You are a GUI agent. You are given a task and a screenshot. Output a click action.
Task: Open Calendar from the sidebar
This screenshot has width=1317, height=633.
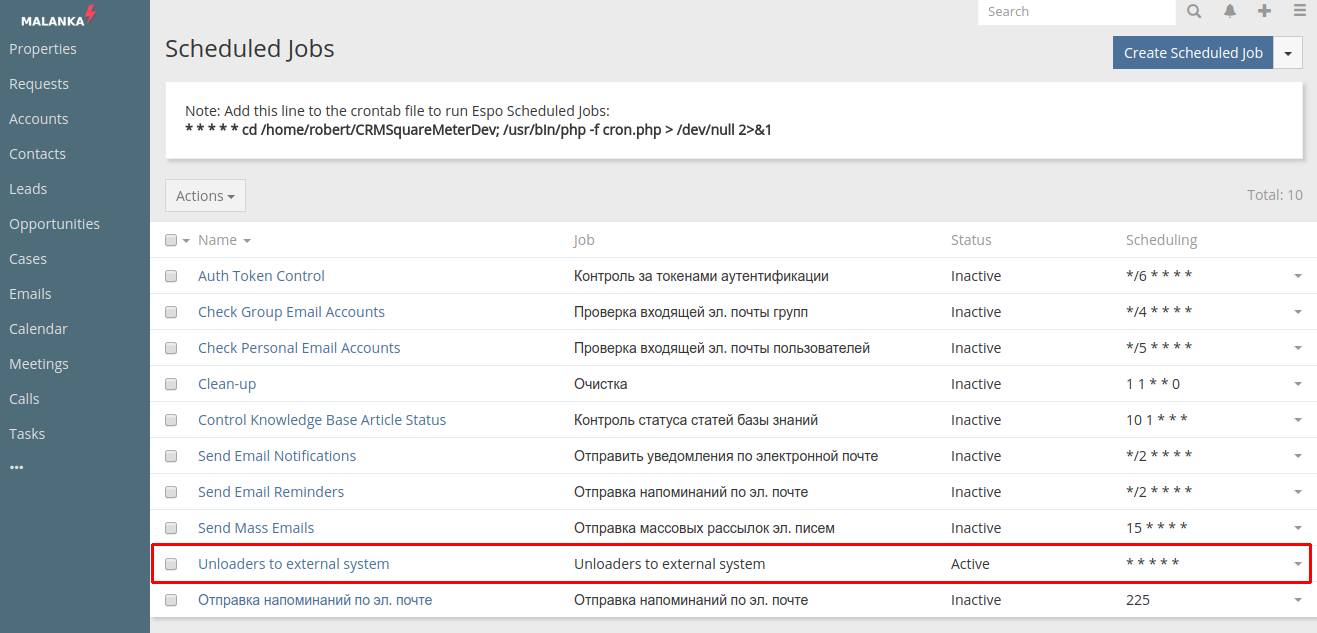click(38, 329)
